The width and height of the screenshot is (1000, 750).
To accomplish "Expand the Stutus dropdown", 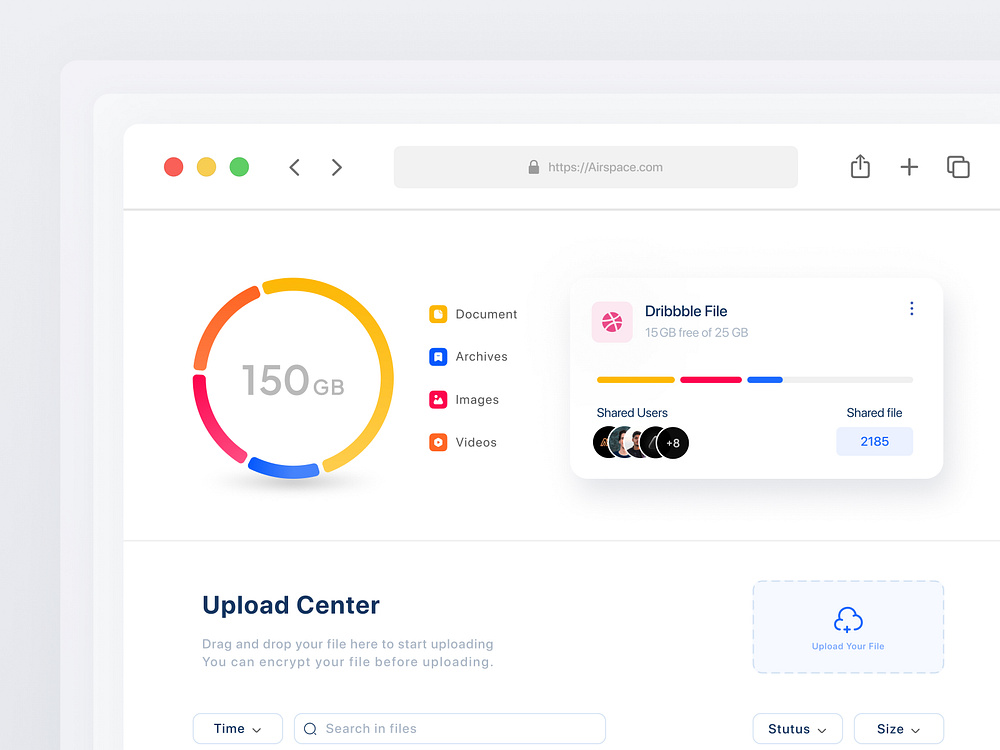I will pos(797,728).
